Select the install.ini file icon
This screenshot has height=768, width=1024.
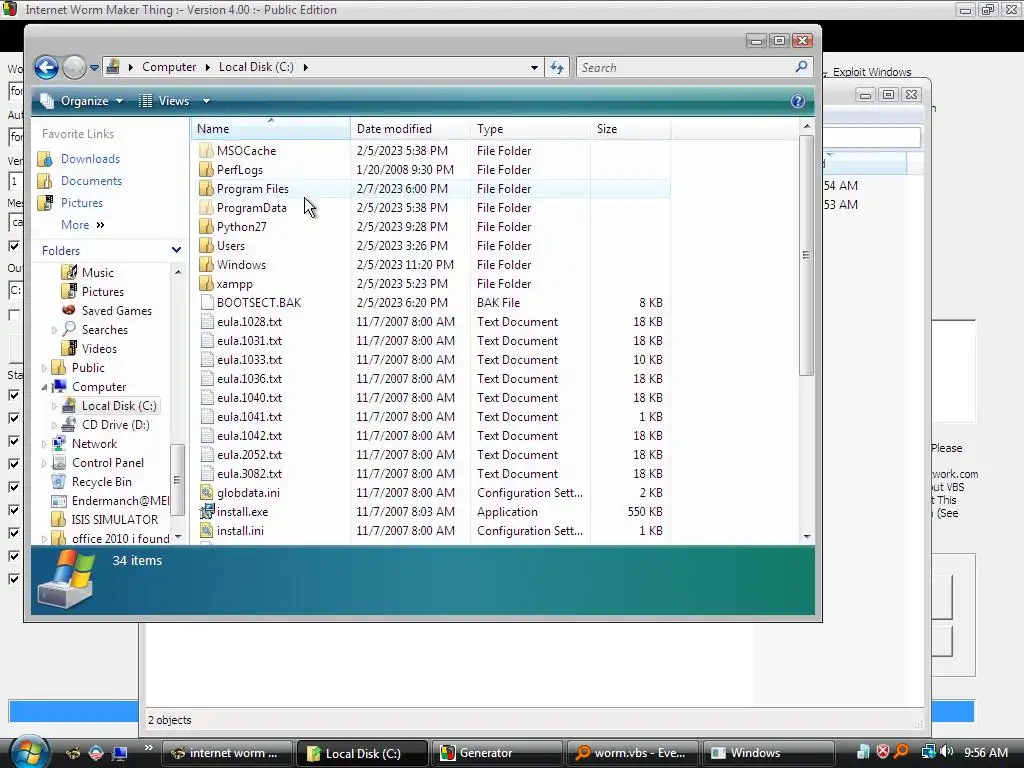click(206, 530)
